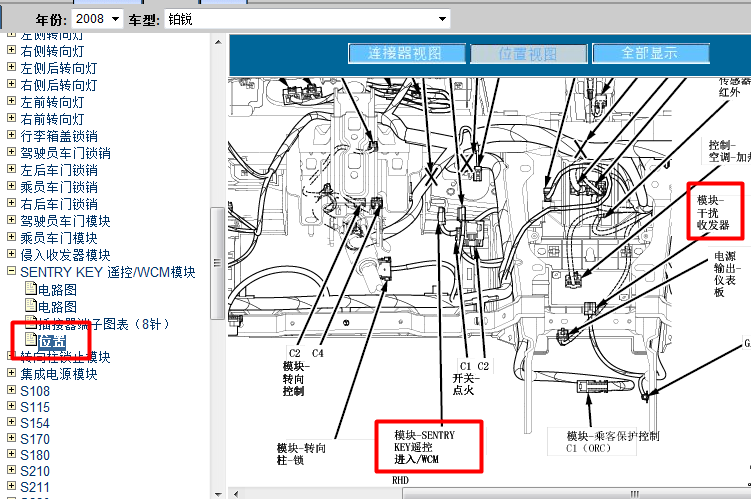Screen dimensions: 751x499
Task: Click the 模块-转向柱-锁 diagram label
Action: 301,454
